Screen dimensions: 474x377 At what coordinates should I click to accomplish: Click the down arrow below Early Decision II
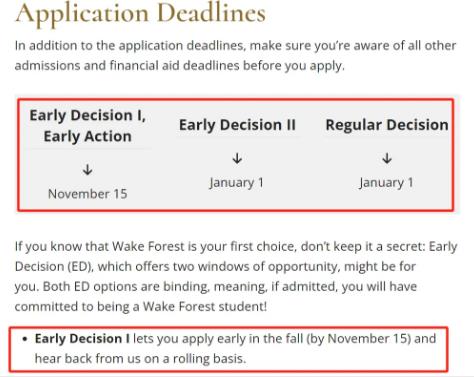pyautogui.click(x=237, y=158)
